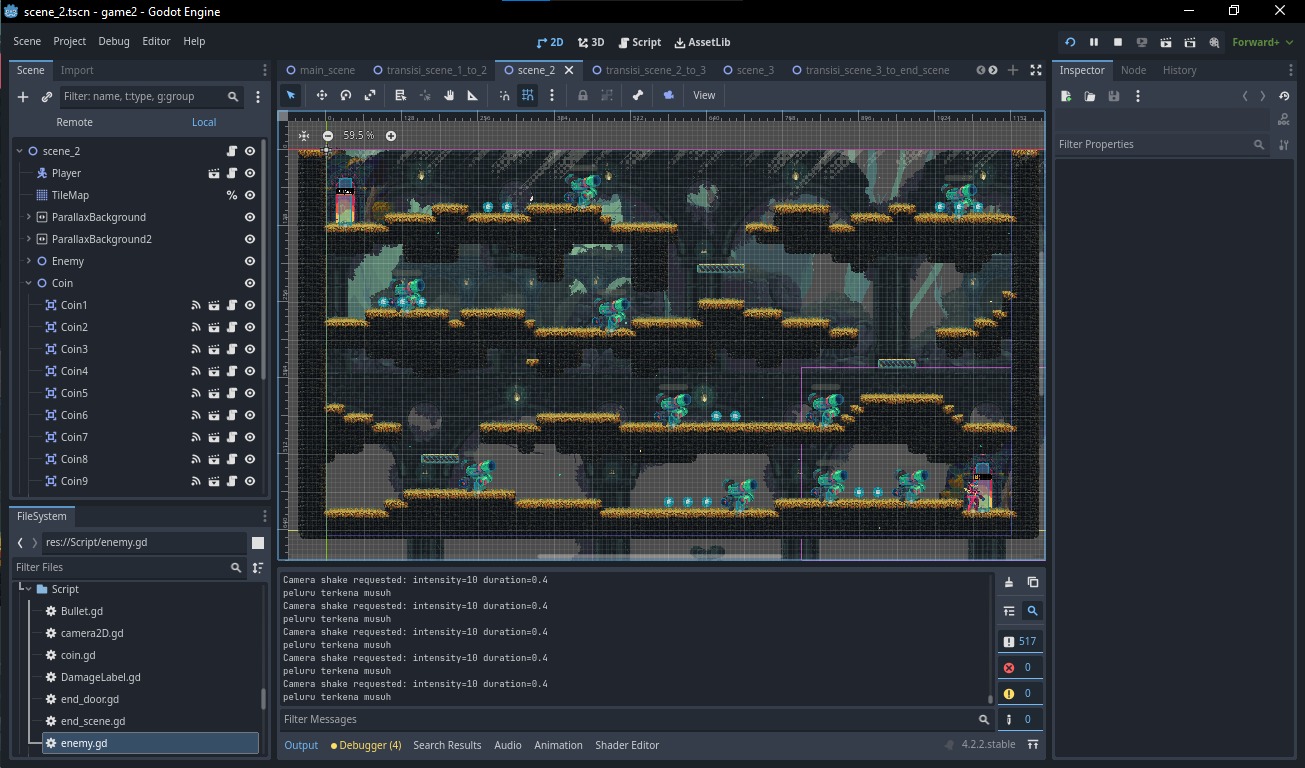This screenshot has width=1305, height=768.
Task: Zoom in on the 2D viewport
Action: (x=391, y=136)
